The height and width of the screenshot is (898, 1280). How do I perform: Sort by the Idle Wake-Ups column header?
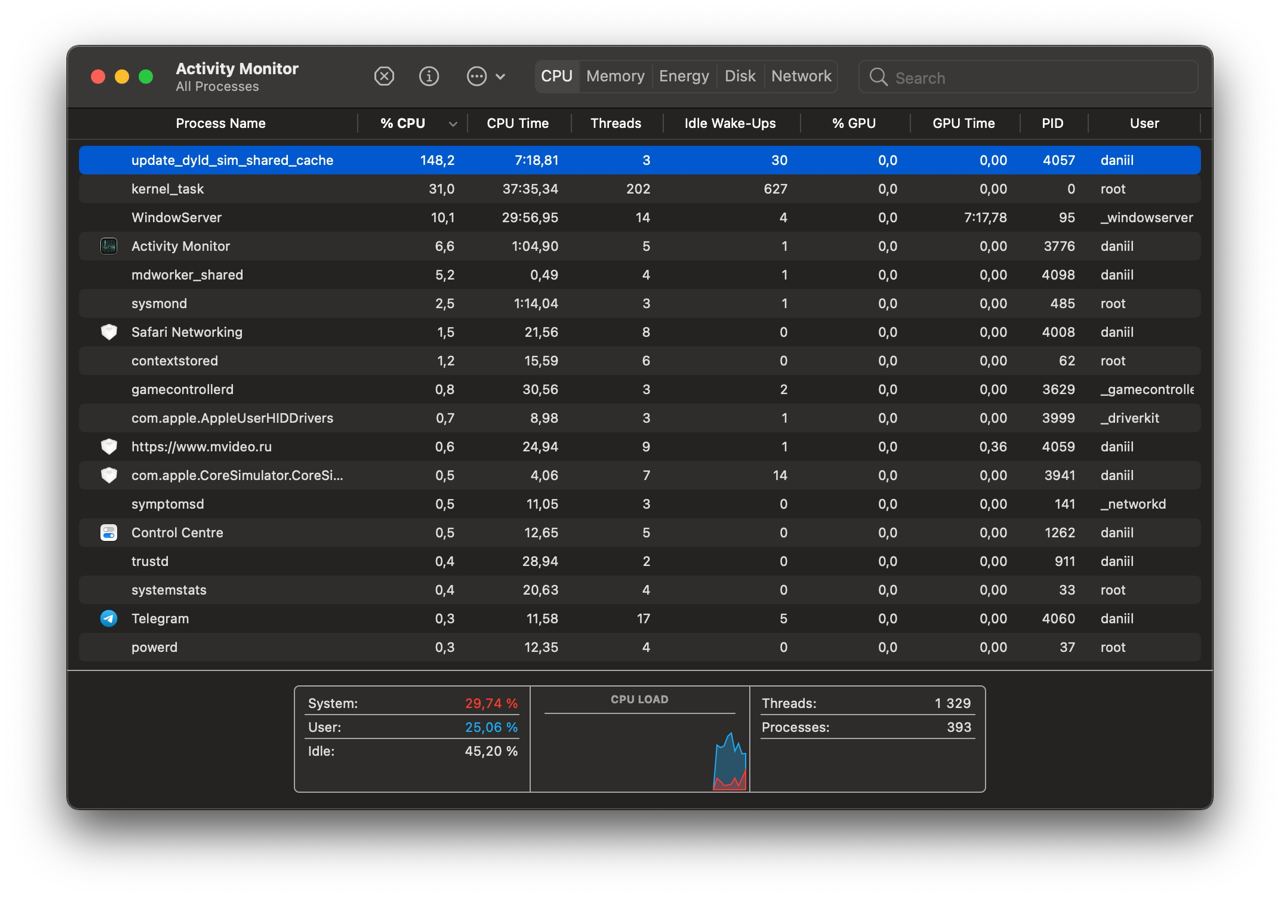[x=730, y=123]
